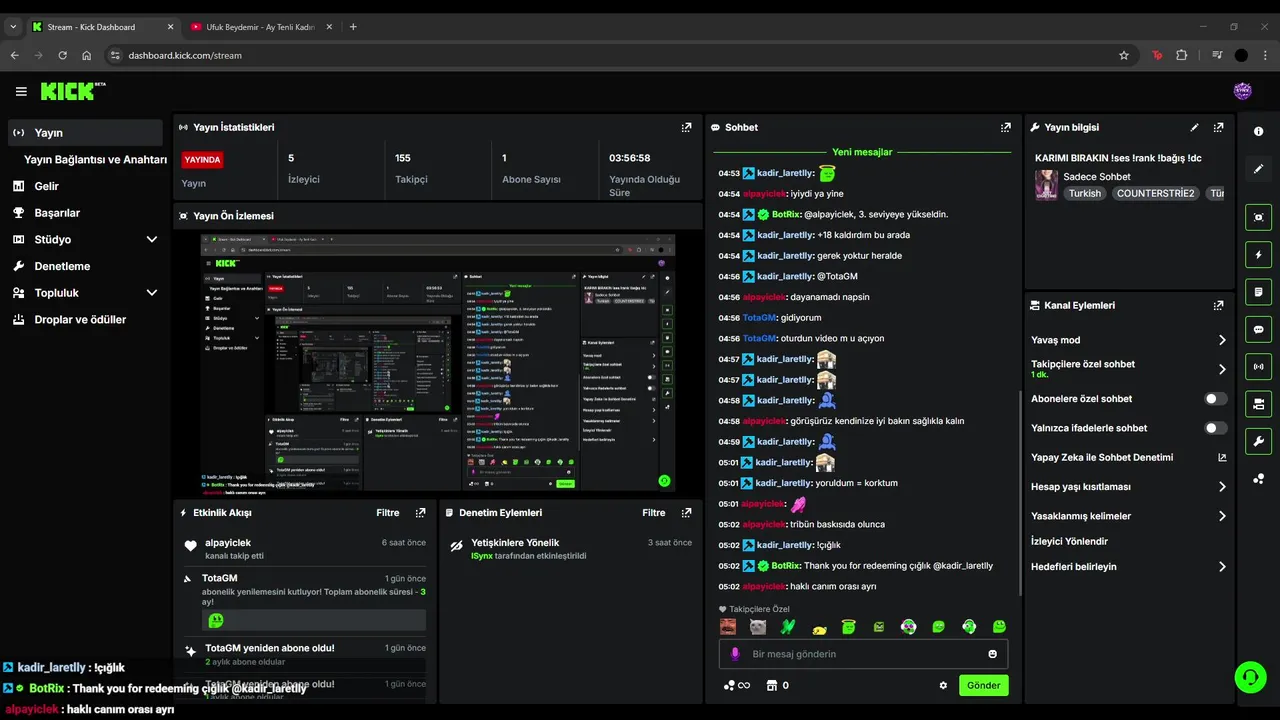
Task: Open the new browser tab button
Action: (x=353, y=27)
